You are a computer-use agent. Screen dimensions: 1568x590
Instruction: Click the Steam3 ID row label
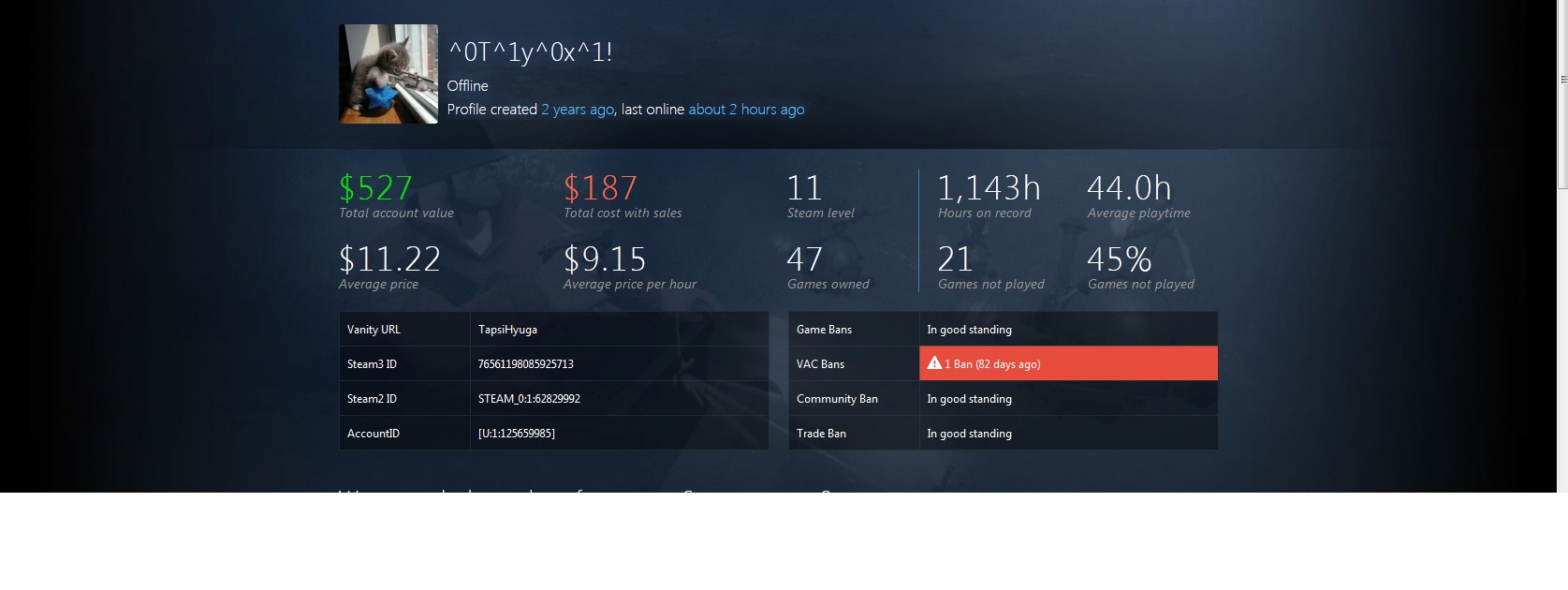(372, 364)
